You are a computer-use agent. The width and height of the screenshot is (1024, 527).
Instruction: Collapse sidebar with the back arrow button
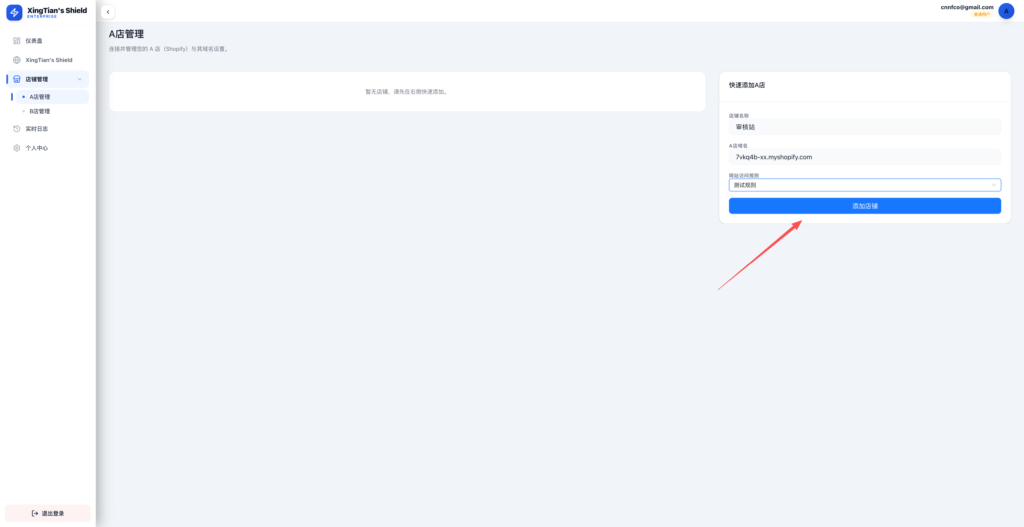[x=108, y=12]
